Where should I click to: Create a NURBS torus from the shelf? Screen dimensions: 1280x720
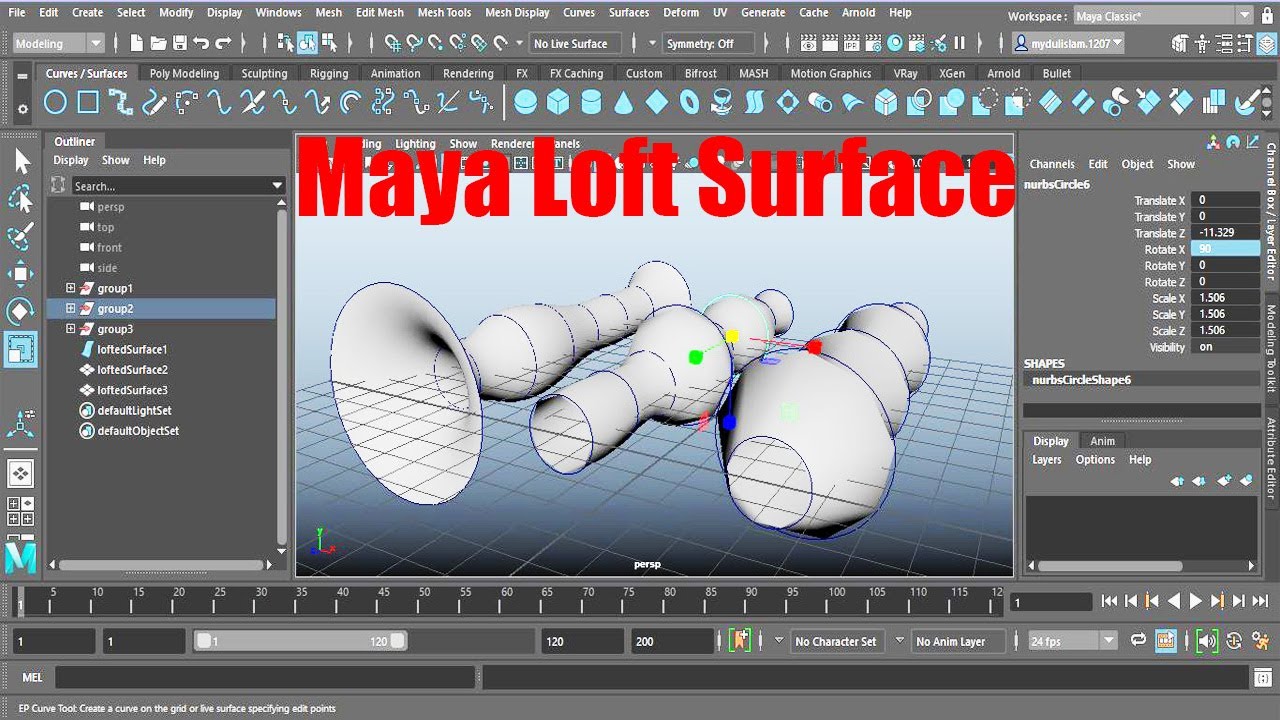(689, 102)
